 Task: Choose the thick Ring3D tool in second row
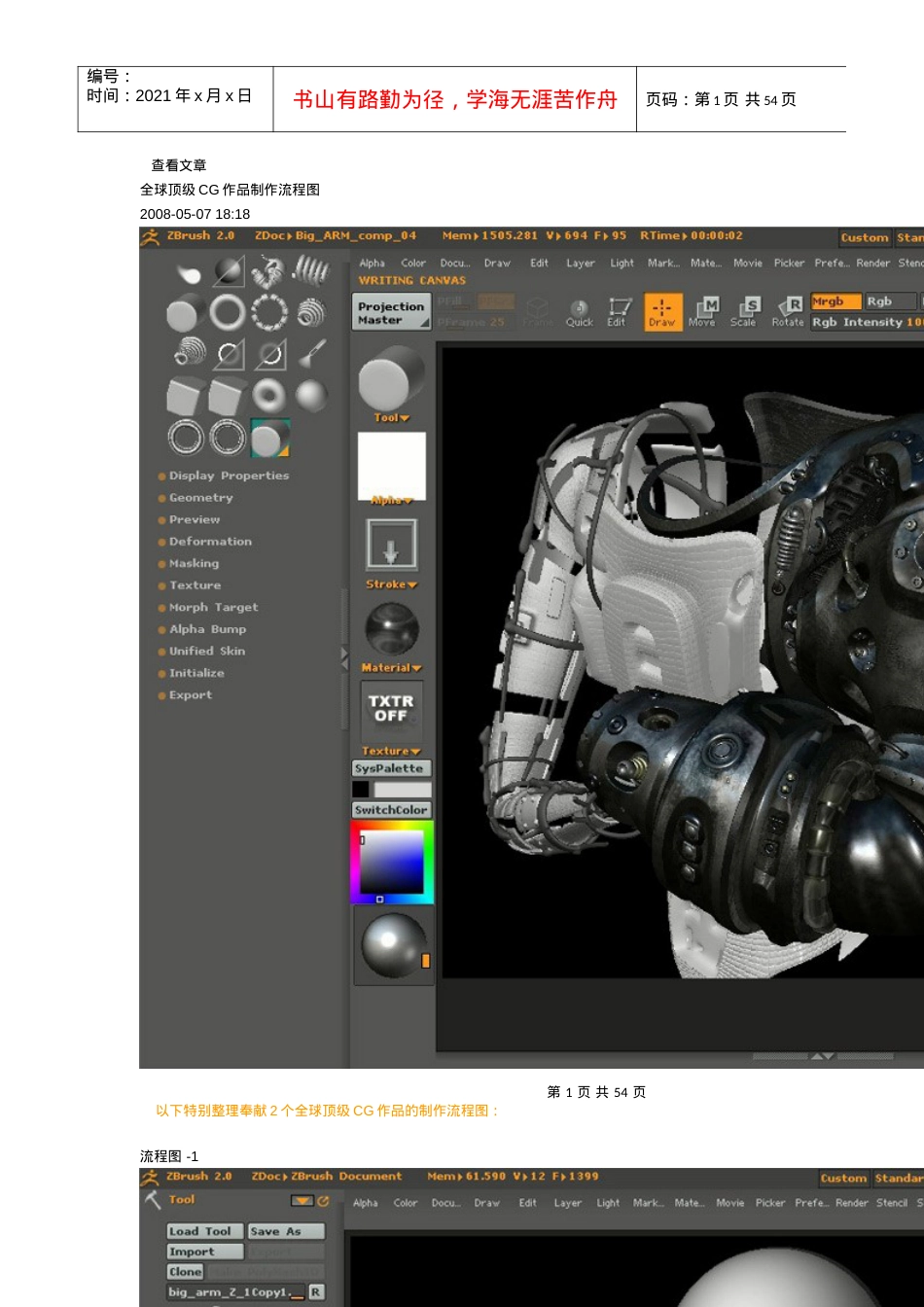point(228,313)
